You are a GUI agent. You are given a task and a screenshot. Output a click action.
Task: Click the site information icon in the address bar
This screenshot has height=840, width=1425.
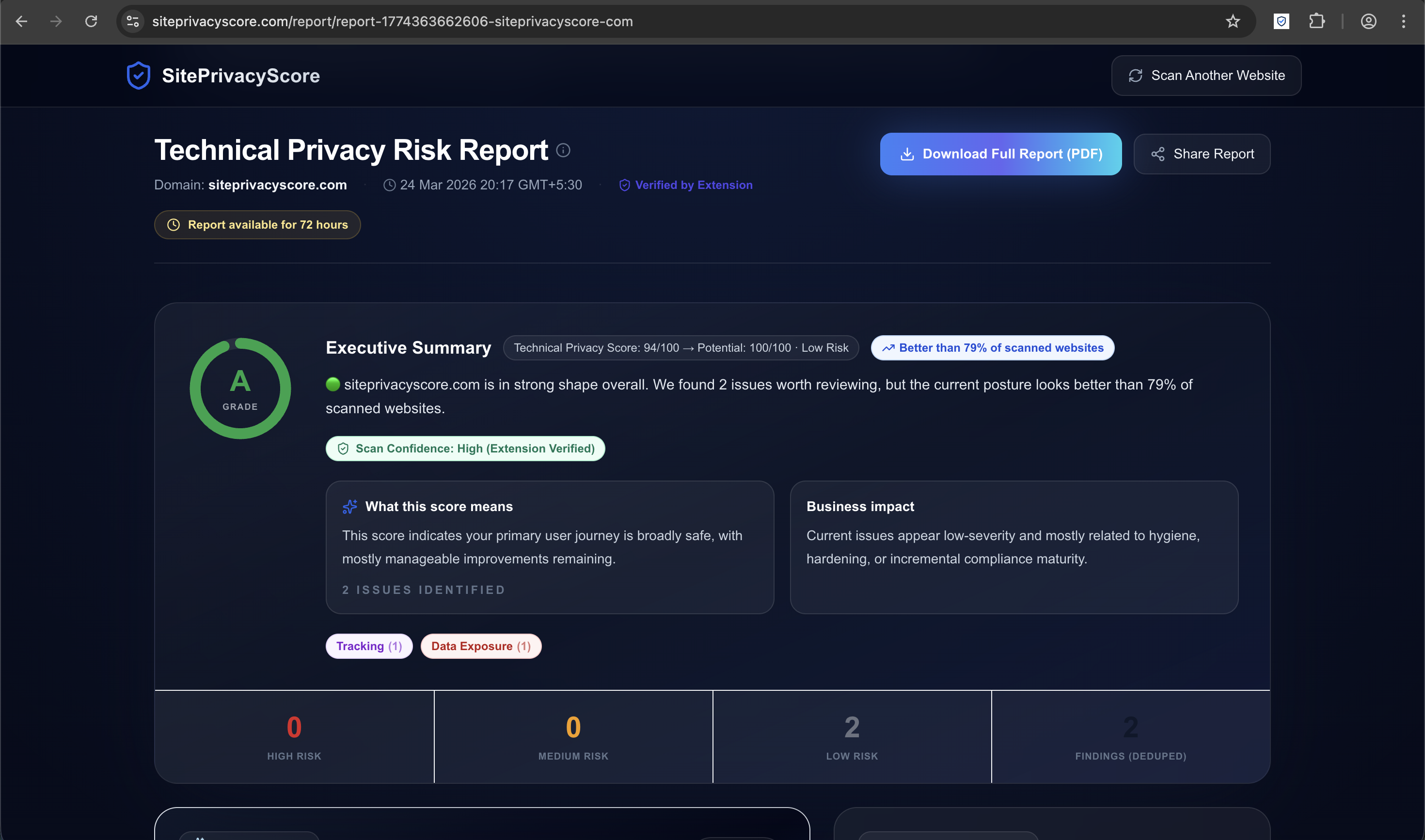[132, 21]
